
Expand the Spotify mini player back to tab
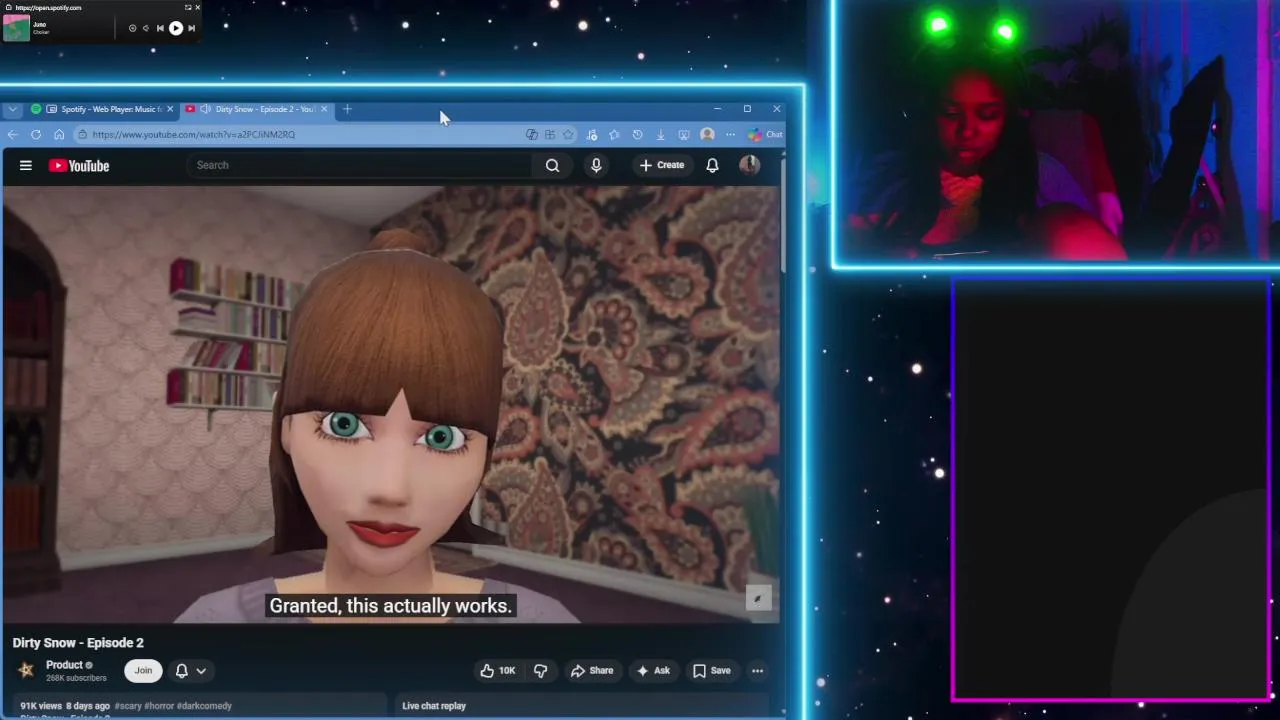pyautogui.click(x=188, y=7)
